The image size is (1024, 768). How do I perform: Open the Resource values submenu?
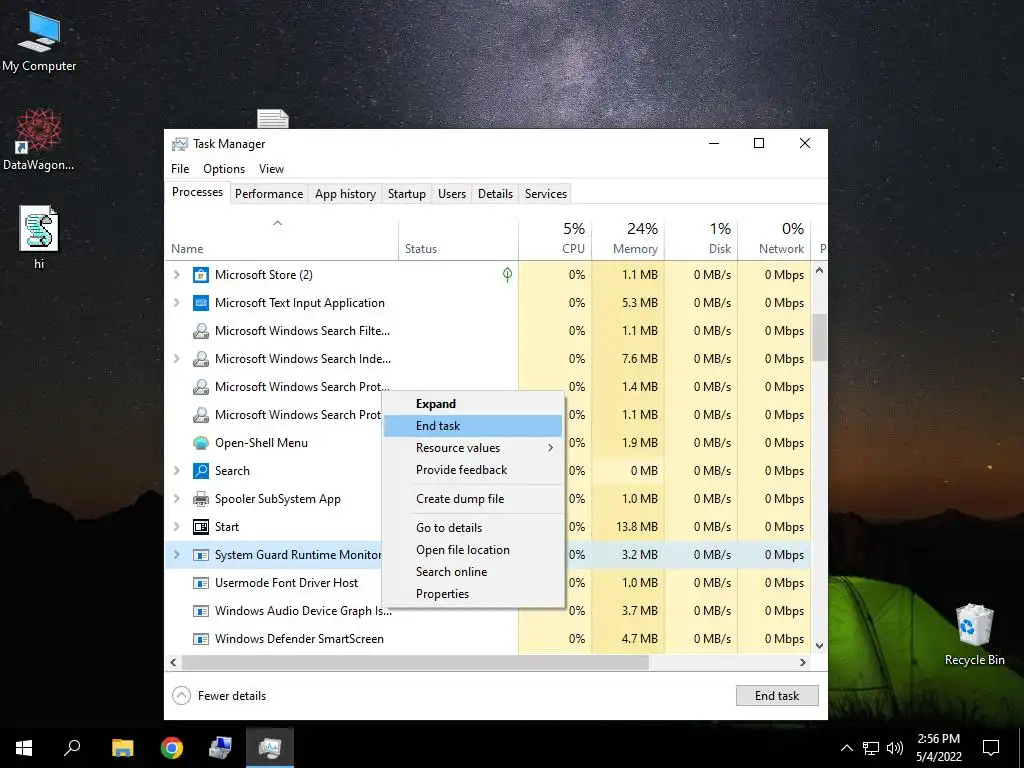473,448
